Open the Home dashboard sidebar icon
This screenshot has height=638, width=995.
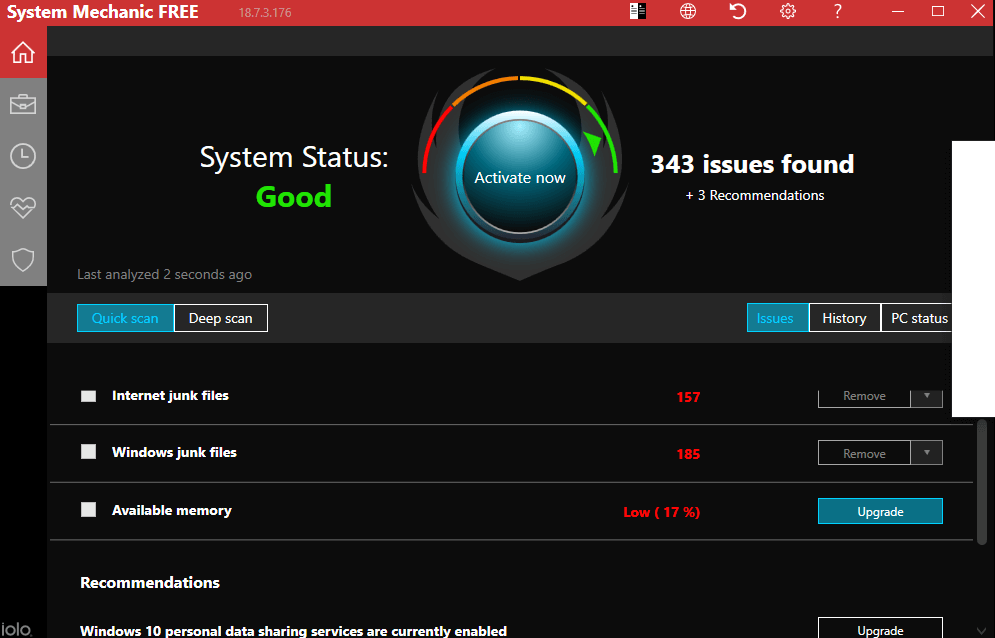(x=23, y=52)
